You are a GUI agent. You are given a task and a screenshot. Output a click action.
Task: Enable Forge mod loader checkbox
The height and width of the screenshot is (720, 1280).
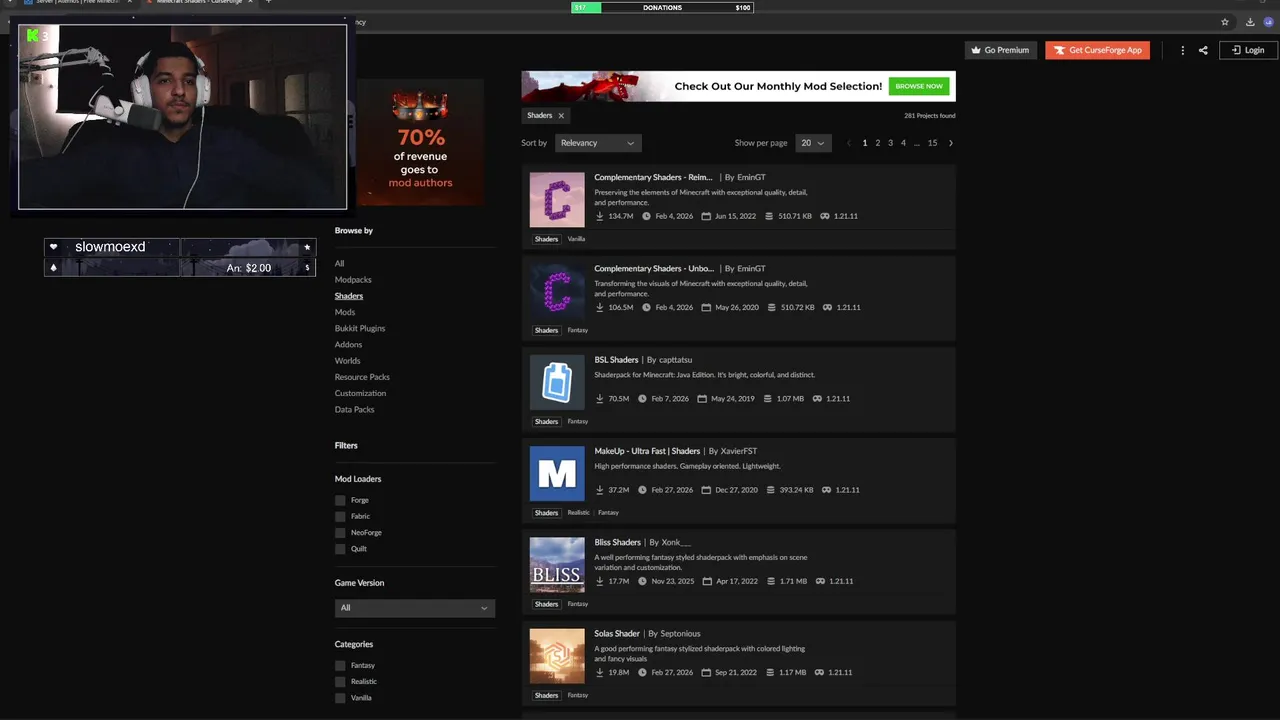point(340,500)
